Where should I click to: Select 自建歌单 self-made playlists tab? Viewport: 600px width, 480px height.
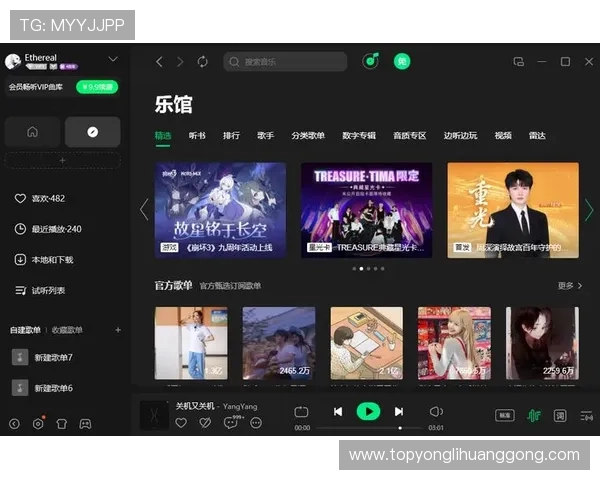[x=25, y=330]
